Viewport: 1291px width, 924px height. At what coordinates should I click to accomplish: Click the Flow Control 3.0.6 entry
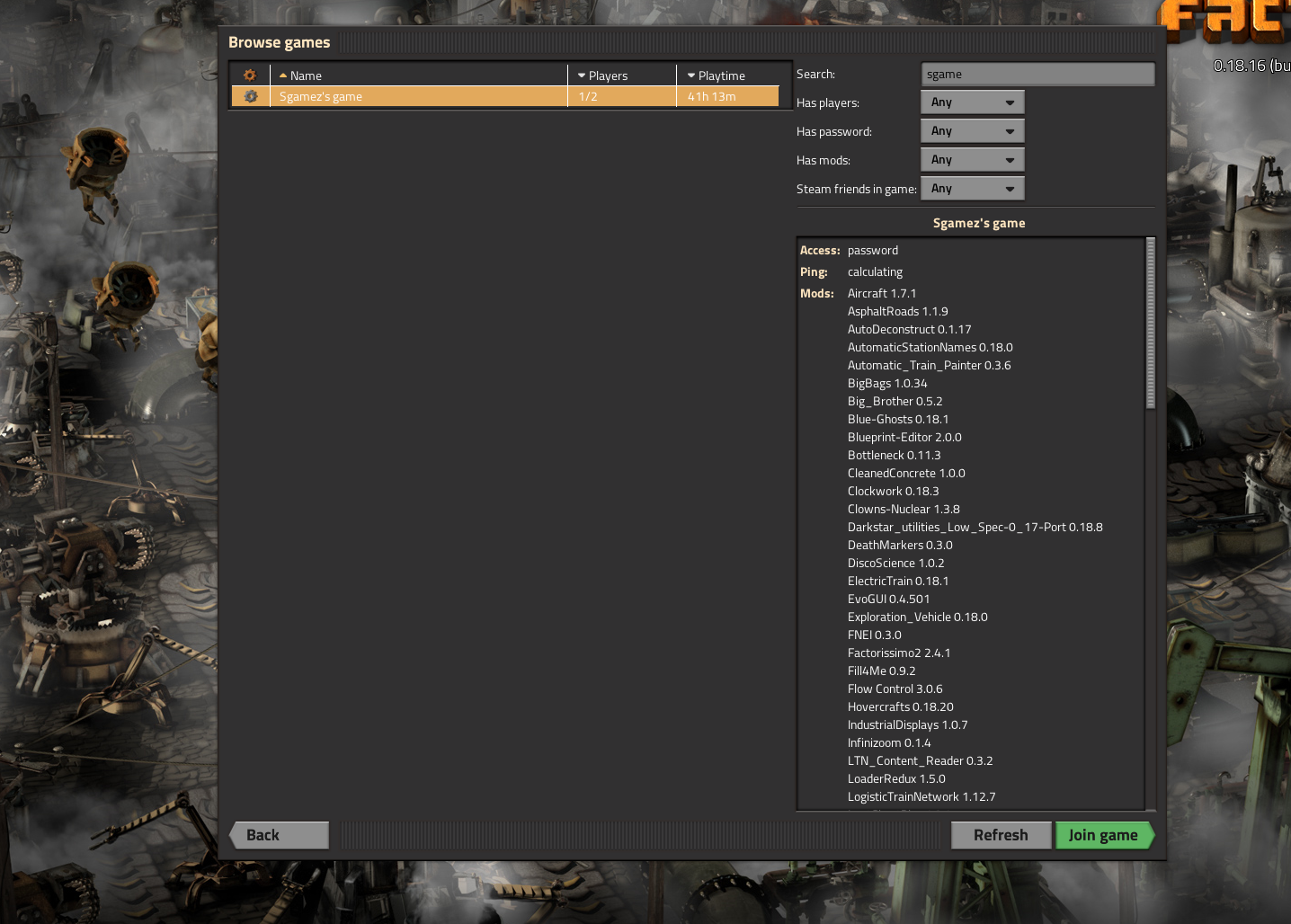pos(895,689)
